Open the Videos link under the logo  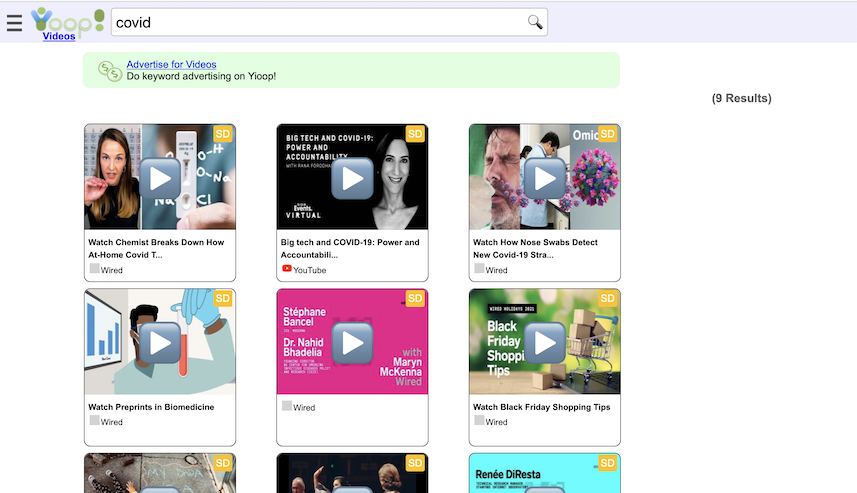click(x=59, y=36)
